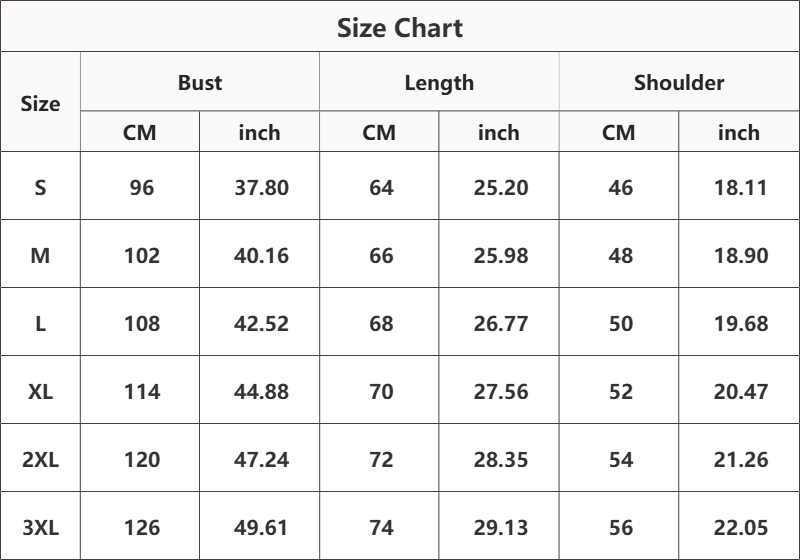Click the 49.61 inch bust cell
The width and height of the screenshot is (800, 560).
260,526
